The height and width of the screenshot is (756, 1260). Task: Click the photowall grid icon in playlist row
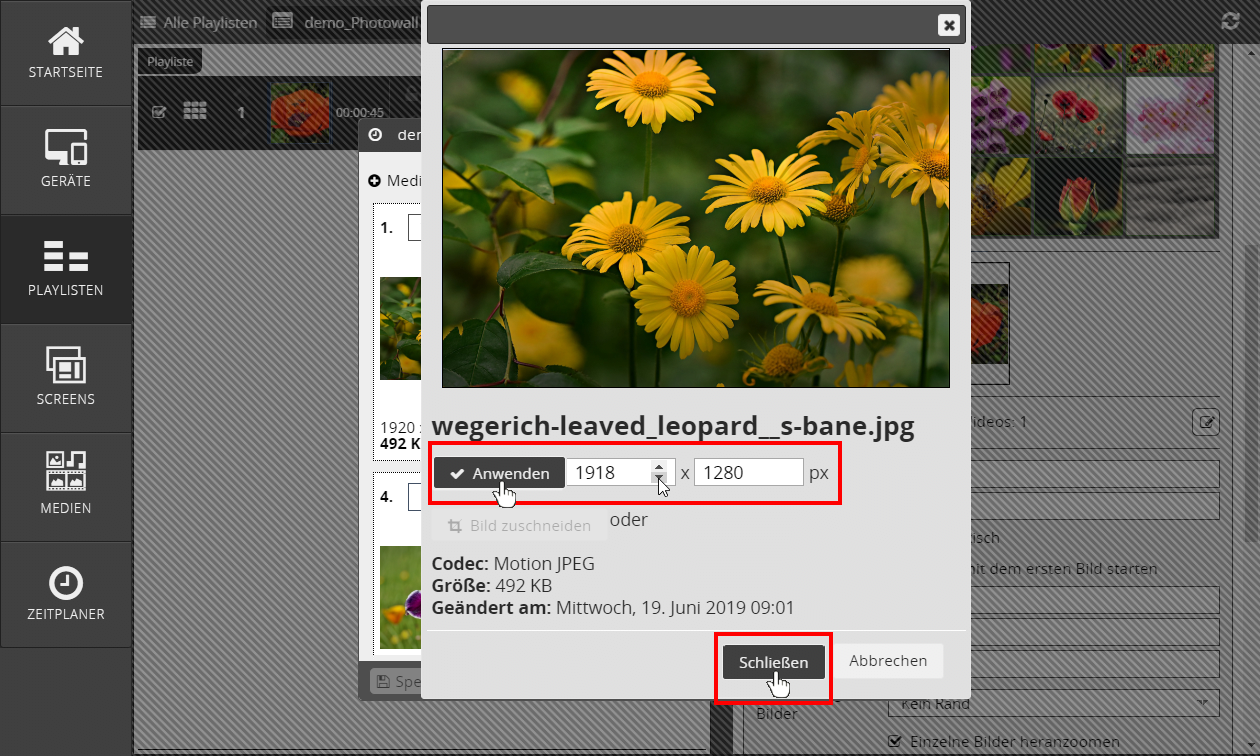pyautogui.click(x=195, y=111)
